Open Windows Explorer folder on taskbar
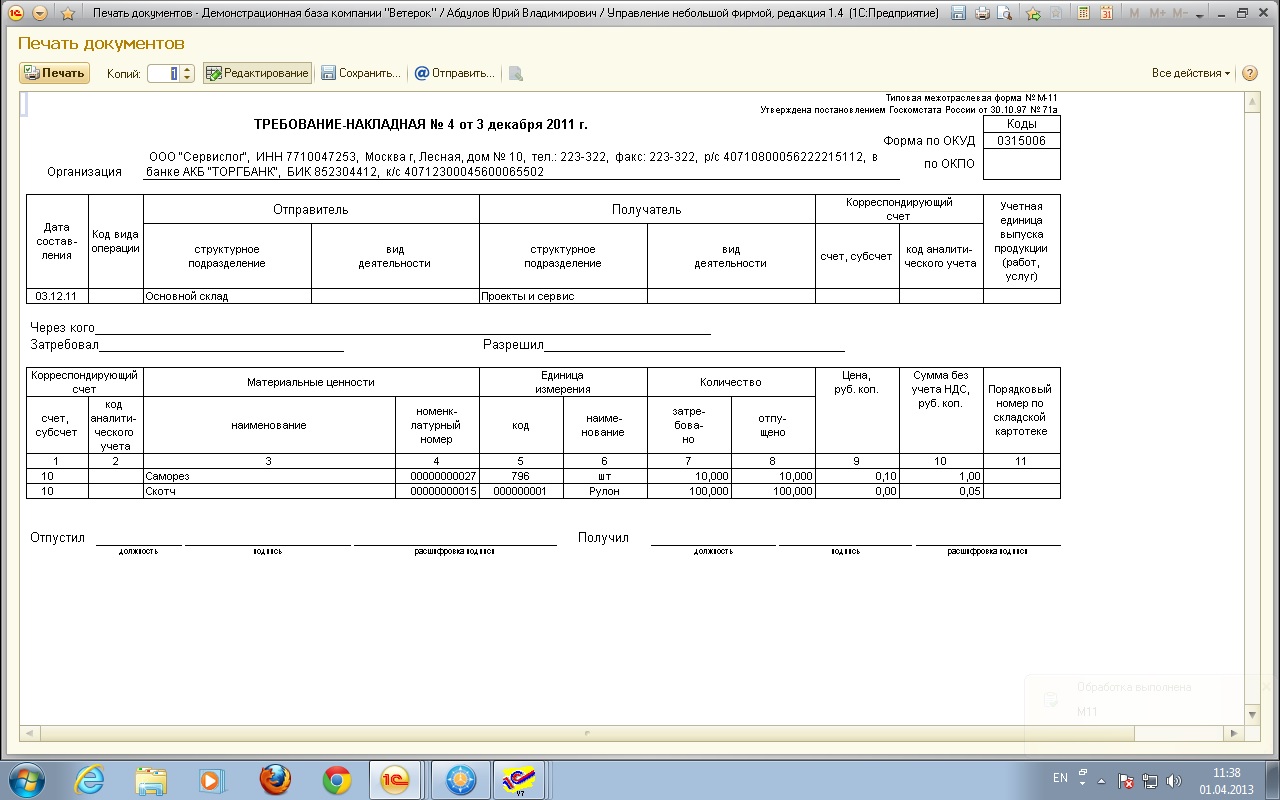The height and width of the screenshot is (800, 1280). [151, 779]
